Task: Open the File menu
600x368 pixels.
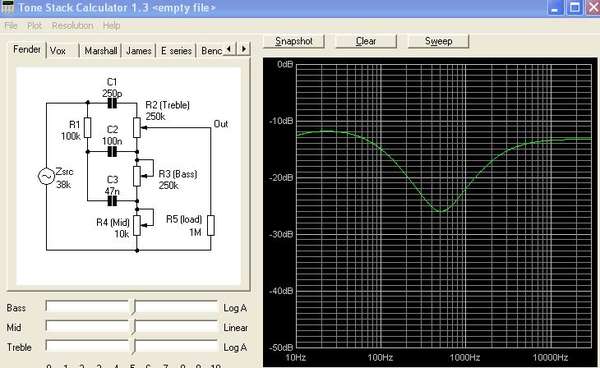Action: (x=11, y=26)
